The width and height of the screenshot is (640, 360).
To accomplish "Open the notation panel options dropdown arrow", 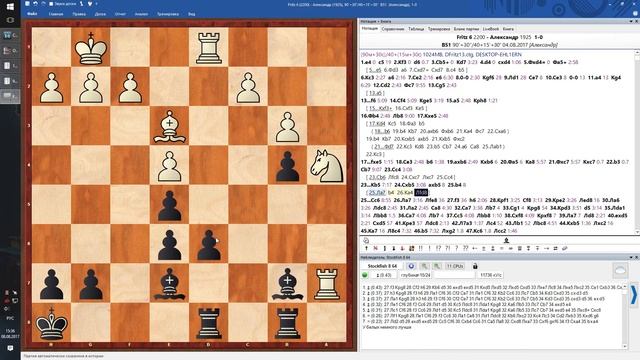I will pyautogui.click(x=631, y=21).
